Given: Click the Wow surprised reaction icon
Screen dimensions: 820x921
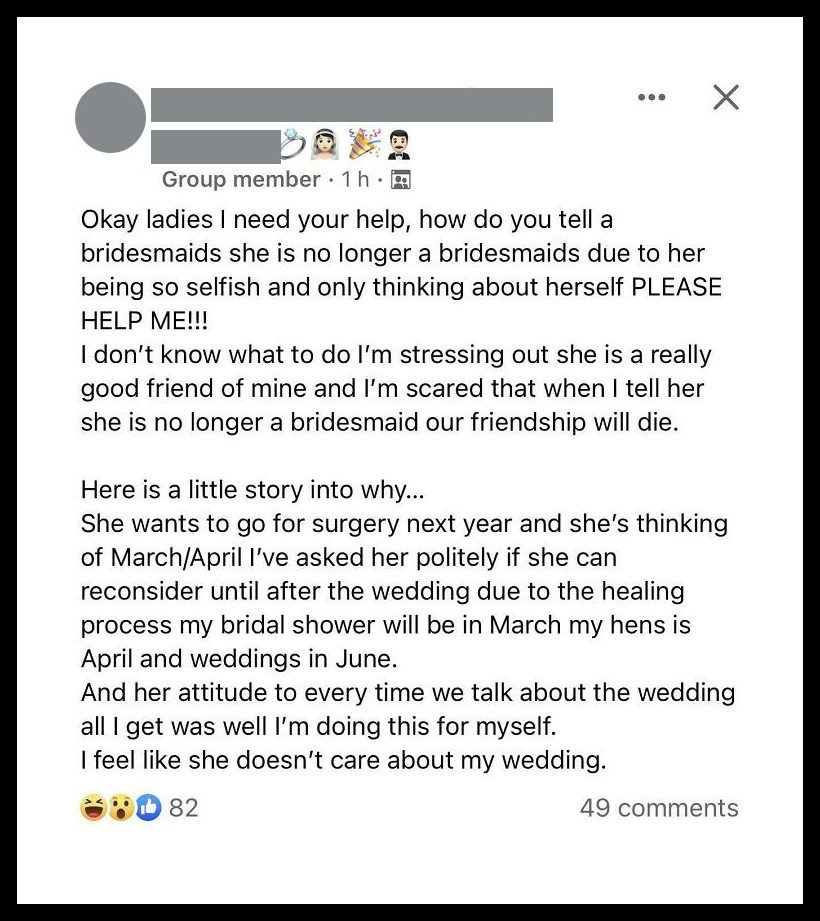Looking at the screenshot, I should point(122,807).
